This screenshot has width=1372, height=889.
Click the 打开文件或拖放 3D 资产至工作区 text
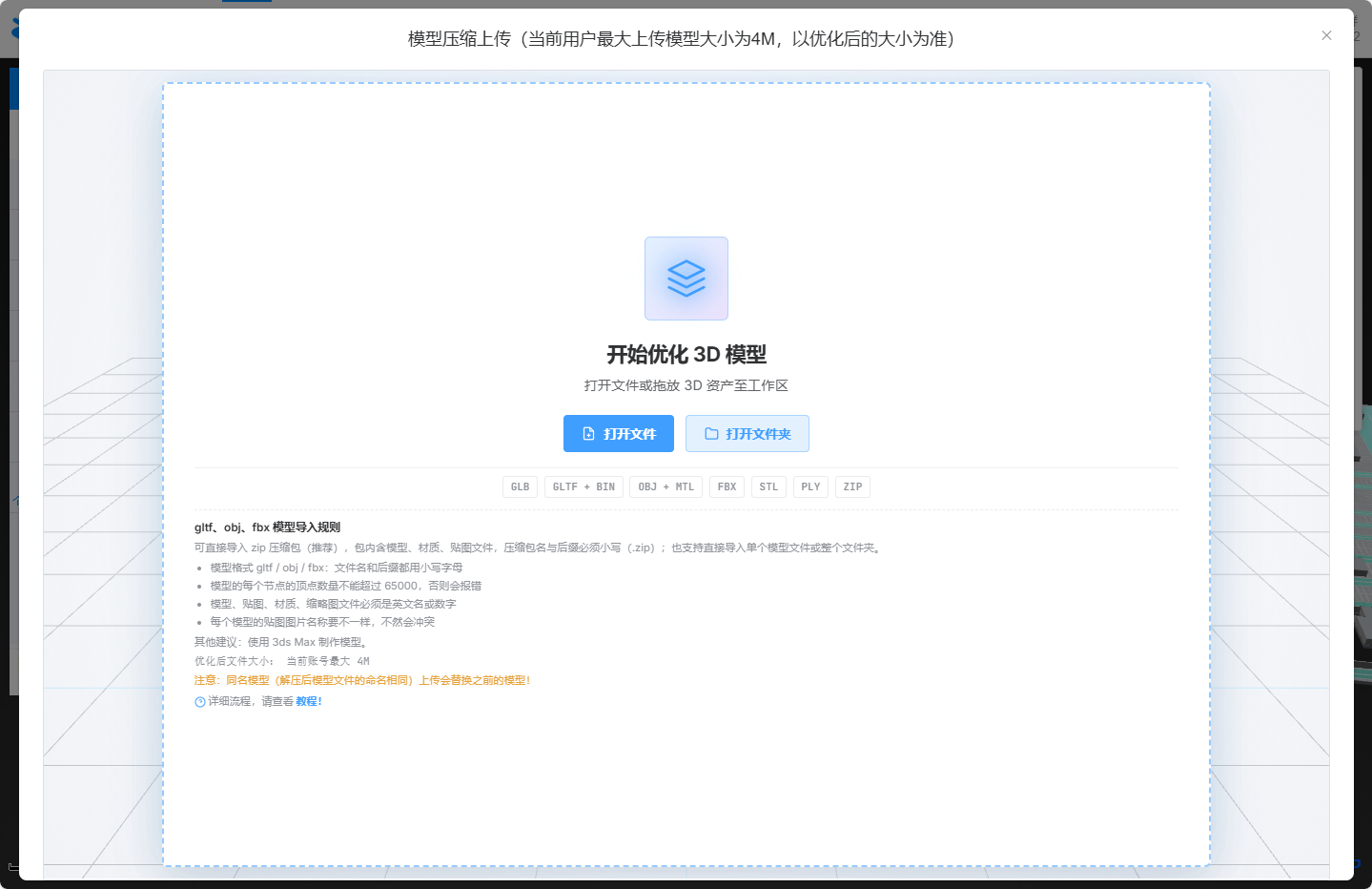tap(686, 385)
